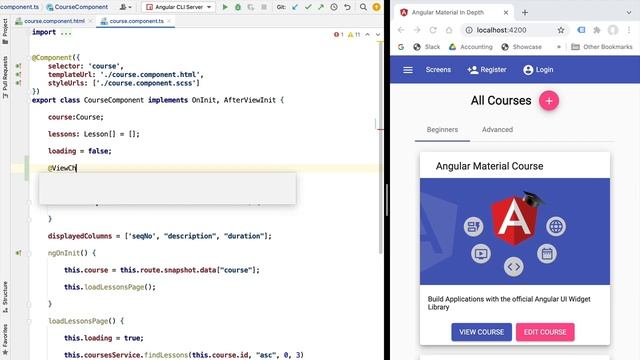This screenshot has height=360, width=640.
Task: Click the run with coverage icon
Action: point(251,7)
